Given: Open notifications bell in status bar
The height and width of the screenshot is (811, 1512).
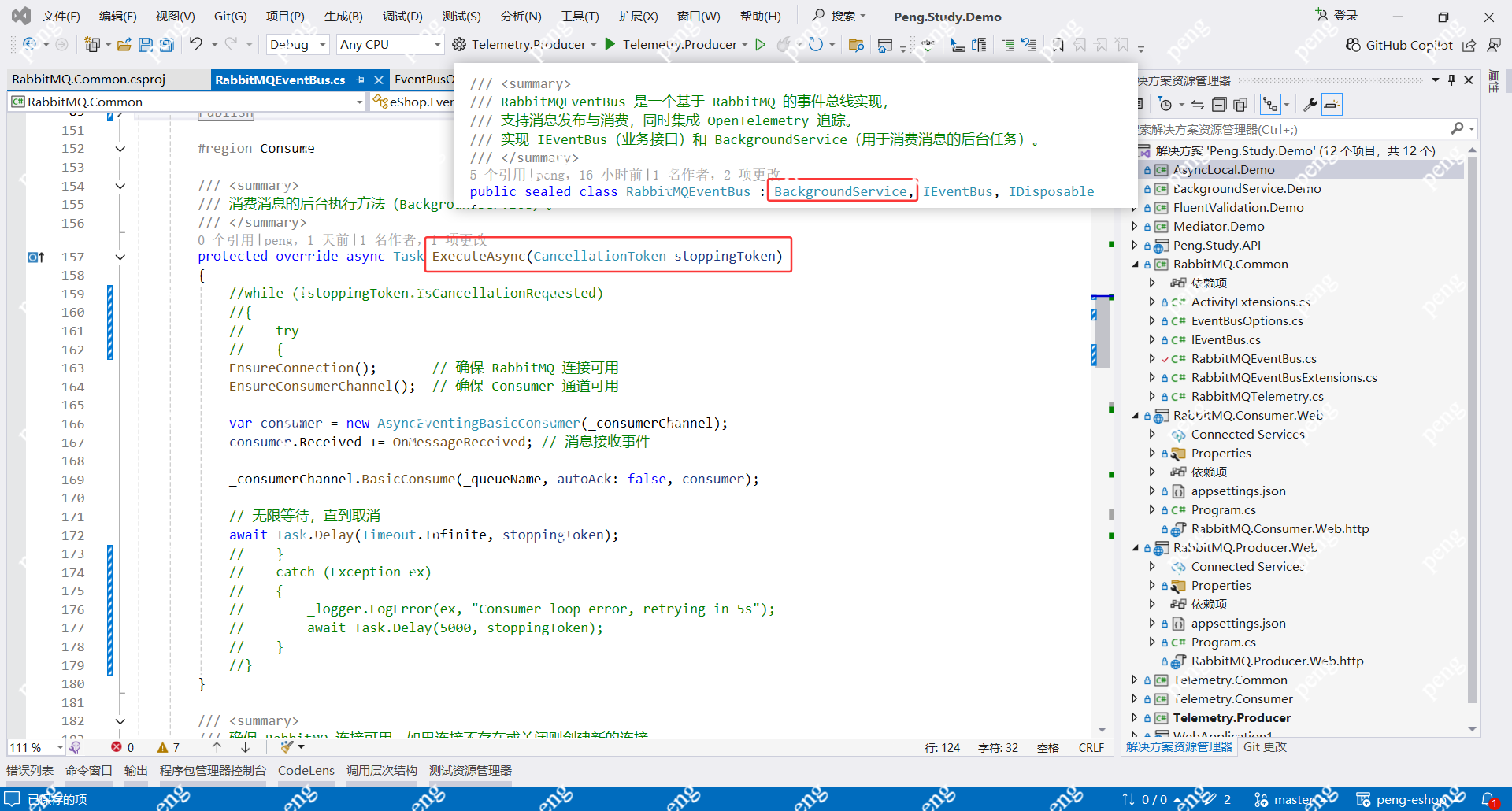Looking at the screenshot, I should pyautogui.click(x=1488, y=799).
